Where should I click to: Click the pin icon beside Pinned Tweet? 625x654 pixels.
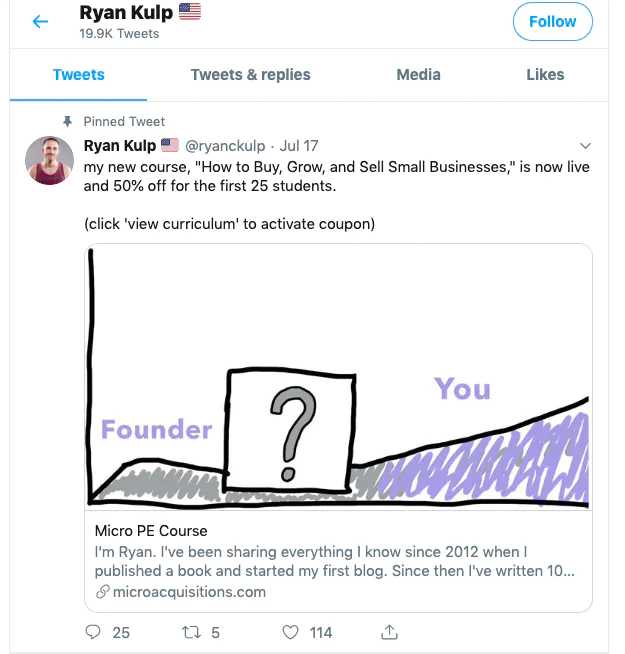point(68,121)
